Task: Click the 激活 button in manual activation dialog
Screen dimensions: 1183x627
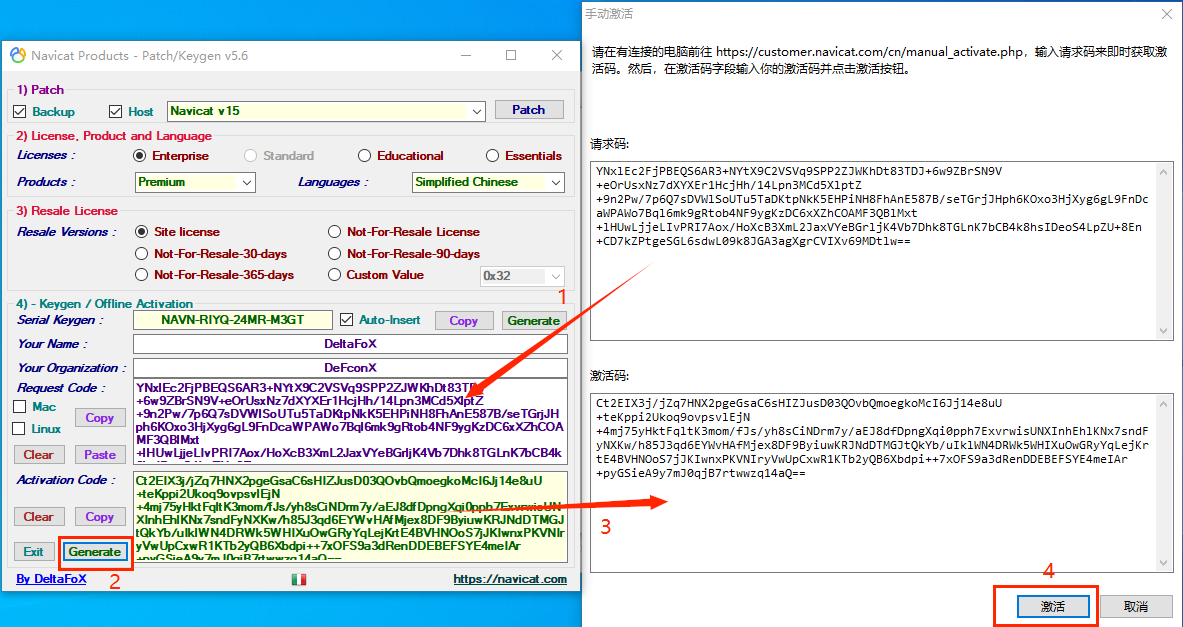Action: [1052, 606]
